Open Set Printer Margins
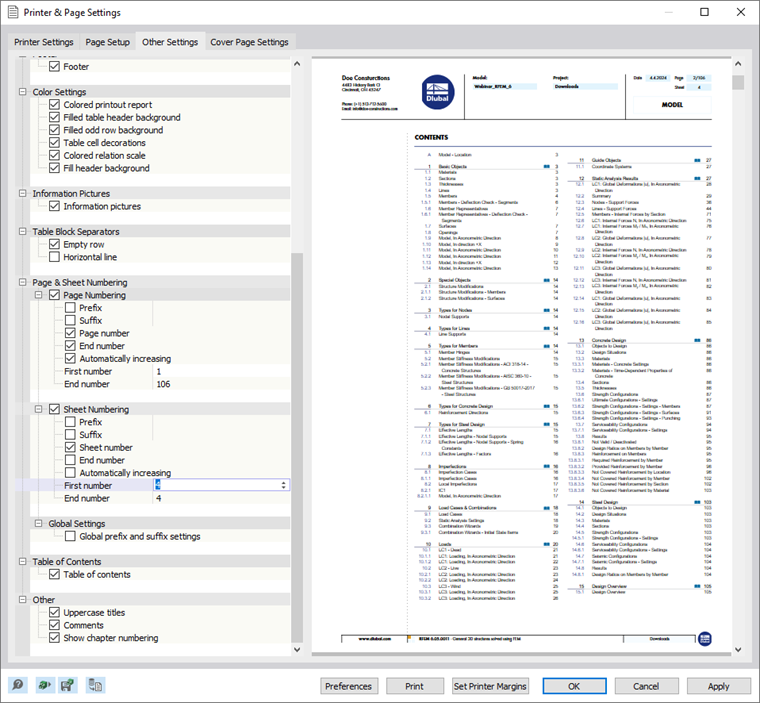This screenshot has height=703, width=760. [x=490, y=686]
